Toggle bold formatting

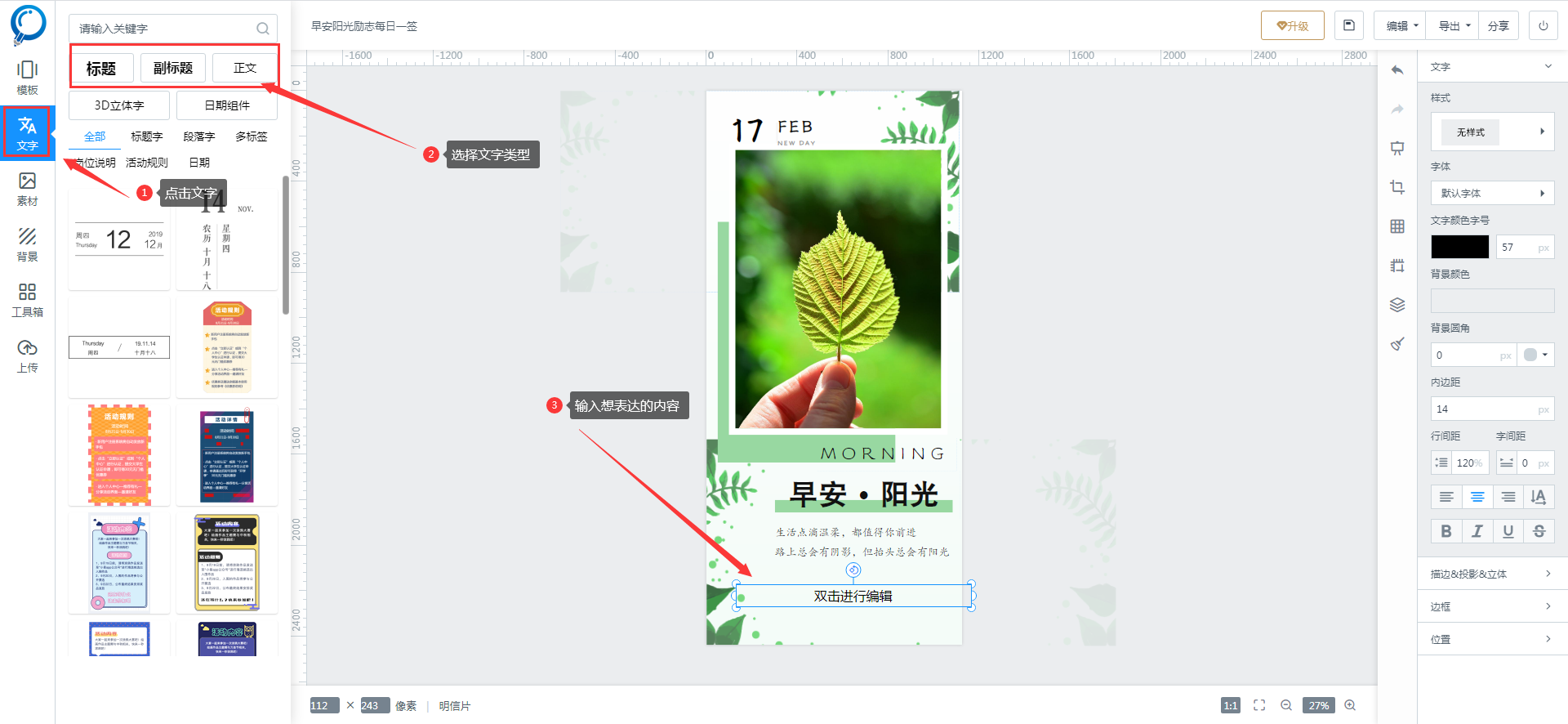(1446, 531)
